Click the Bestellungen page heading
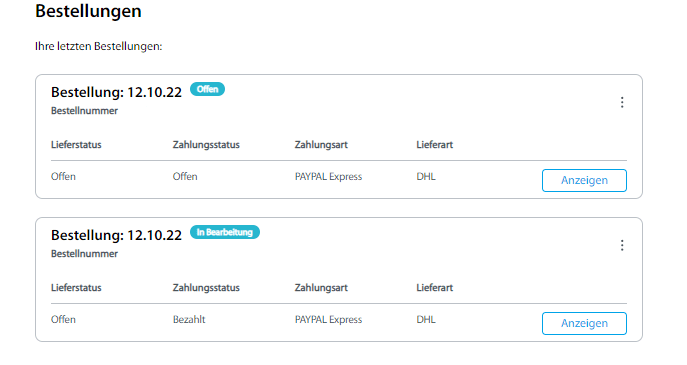 pyautogui.click(x=88, y=11)
